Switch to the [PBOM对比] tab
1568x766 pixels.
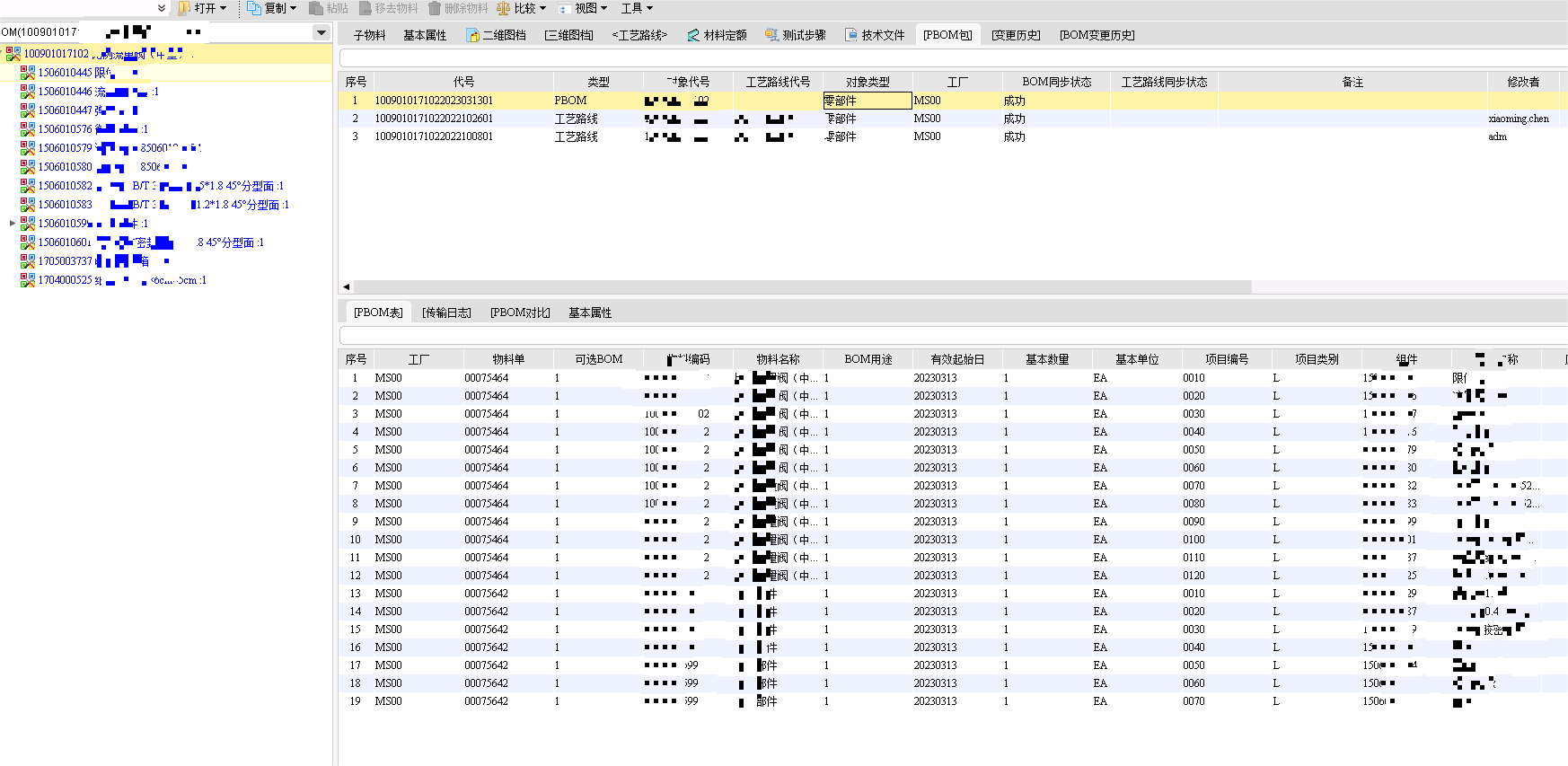[519, 313]
